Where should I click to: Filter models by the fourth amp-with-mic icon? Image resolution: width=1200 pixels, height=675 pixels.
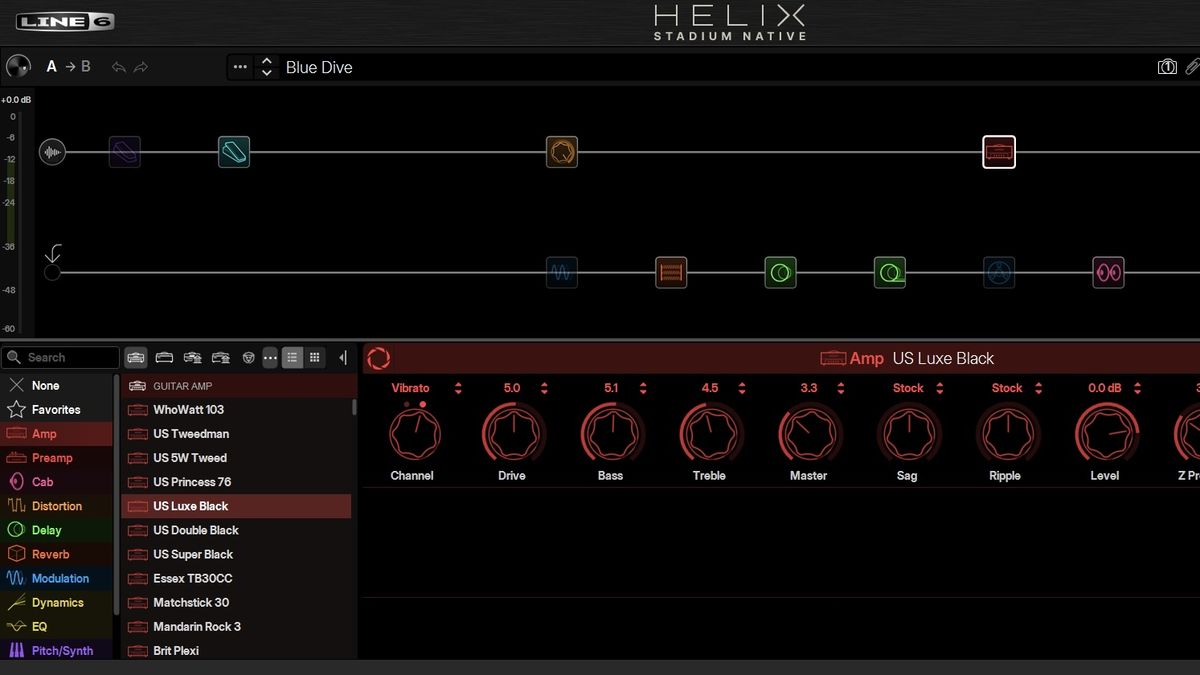pyautogui.click(x=221, y=357)
